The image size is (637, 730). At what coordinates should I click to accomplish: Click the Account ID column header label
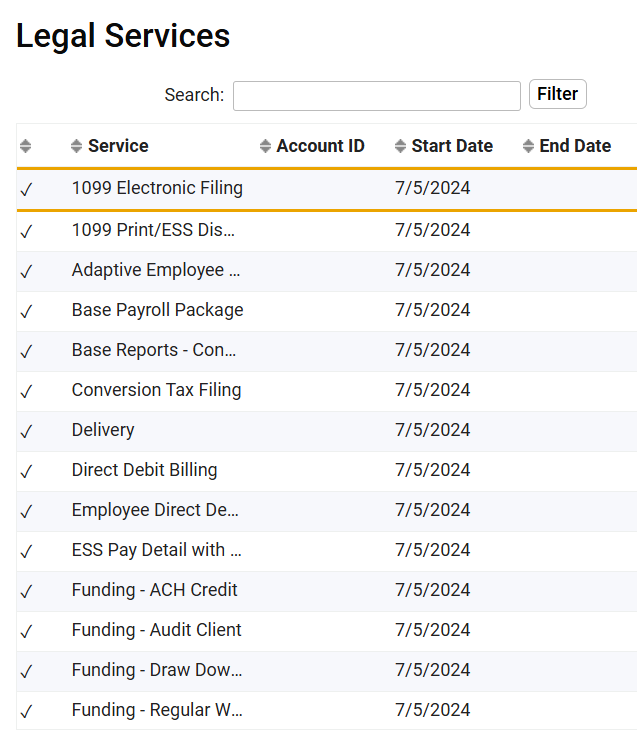[x=320, y=146]
